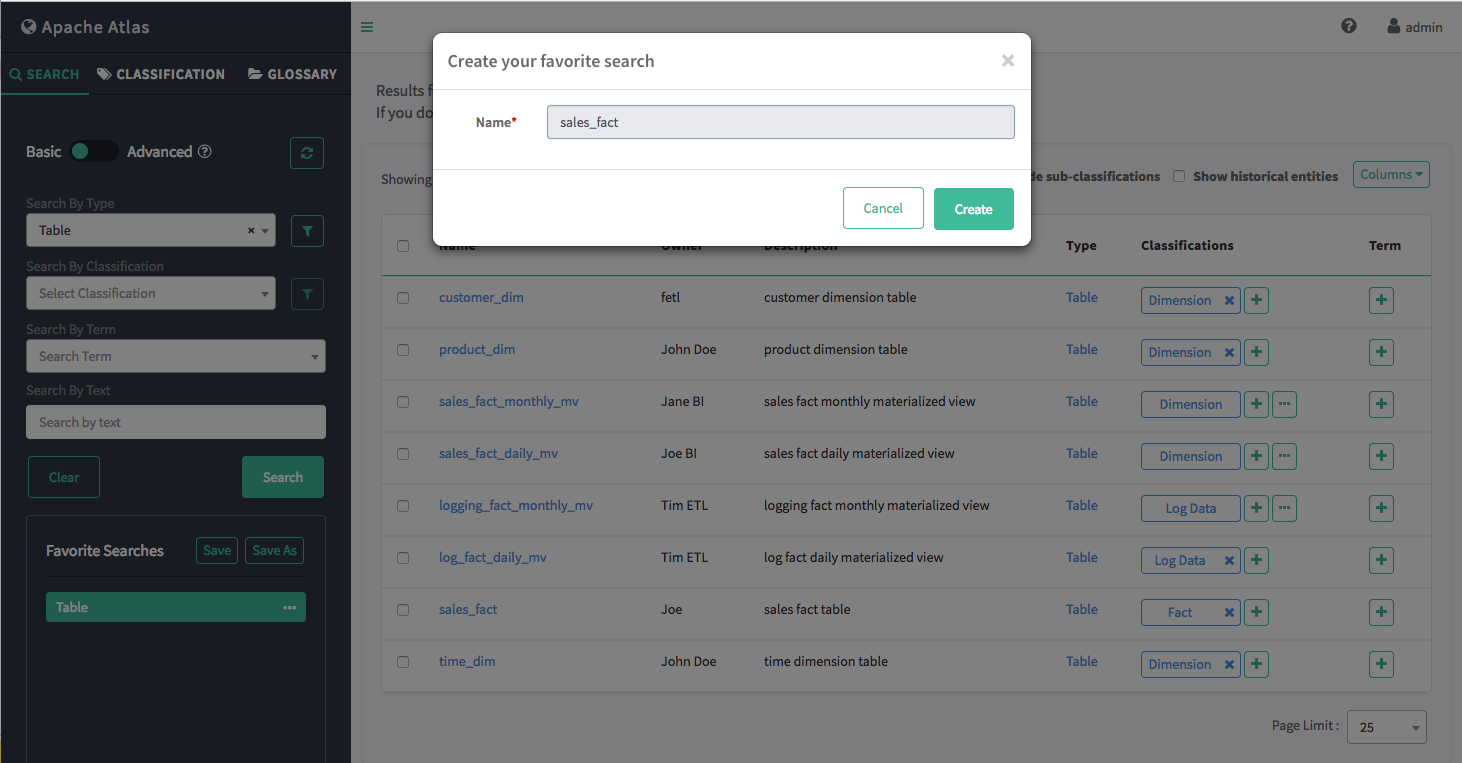Open the help question mark icon
The image size is (1462, 763).
1349,27
